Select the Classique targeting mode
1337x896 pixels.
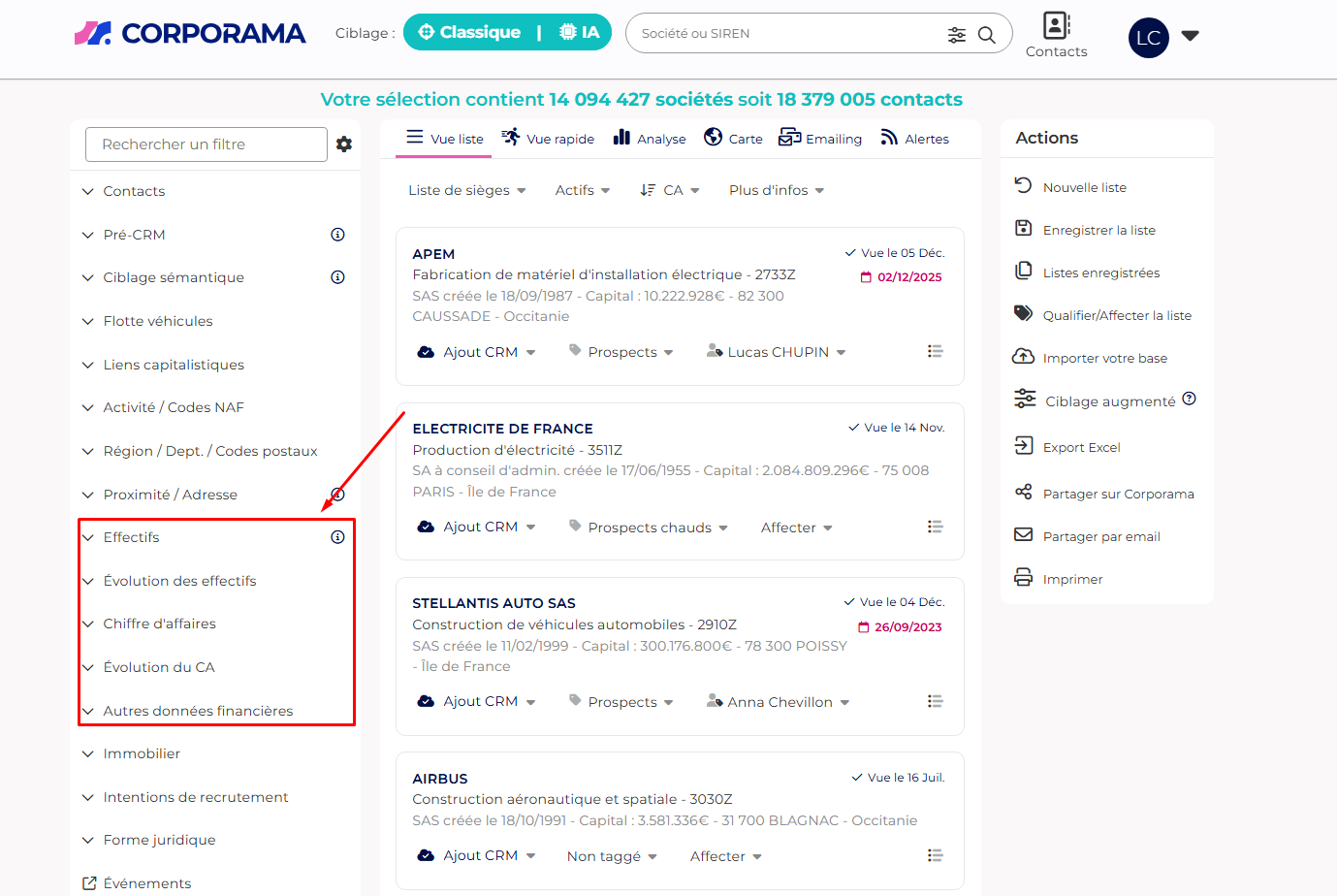pyautogui.click(x=470, y=33)
